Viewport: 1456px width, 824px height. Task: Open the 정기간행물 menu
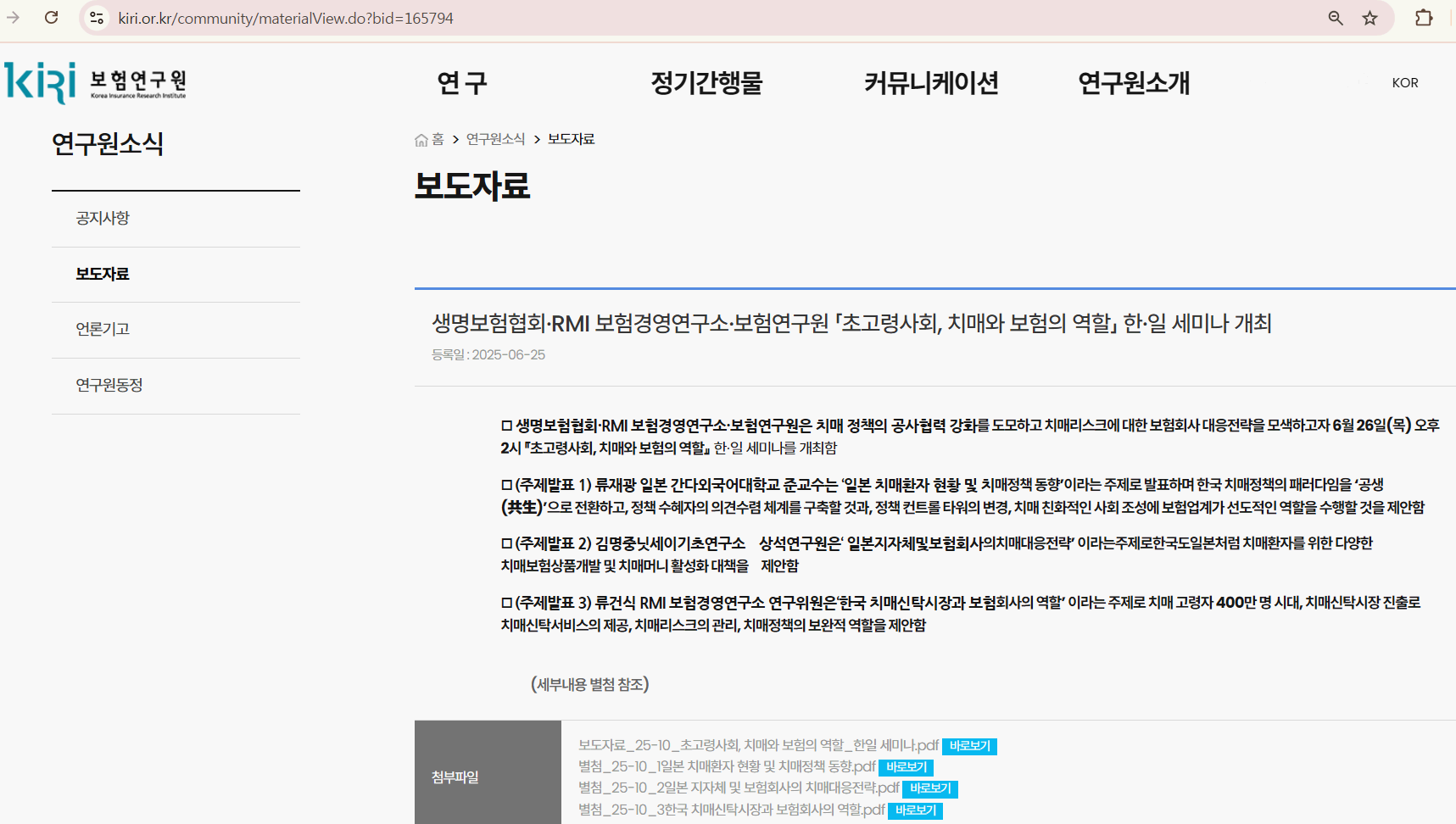click(706, 82)
